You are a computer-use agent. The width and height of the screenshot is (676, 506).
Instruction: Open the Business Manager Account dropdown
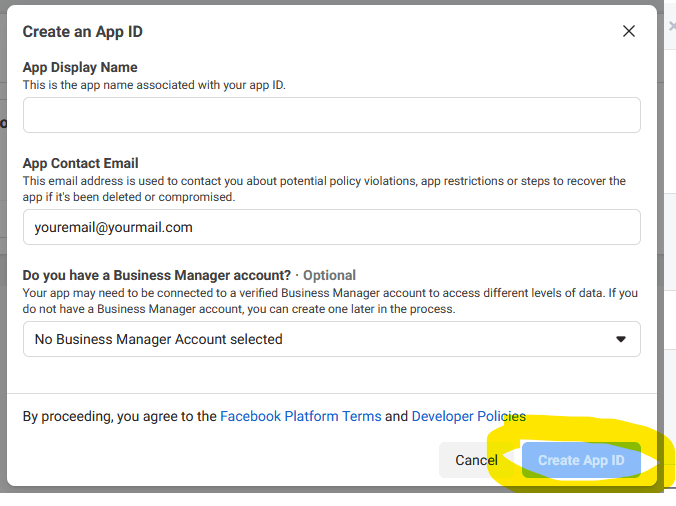click(x=332, y=339)
